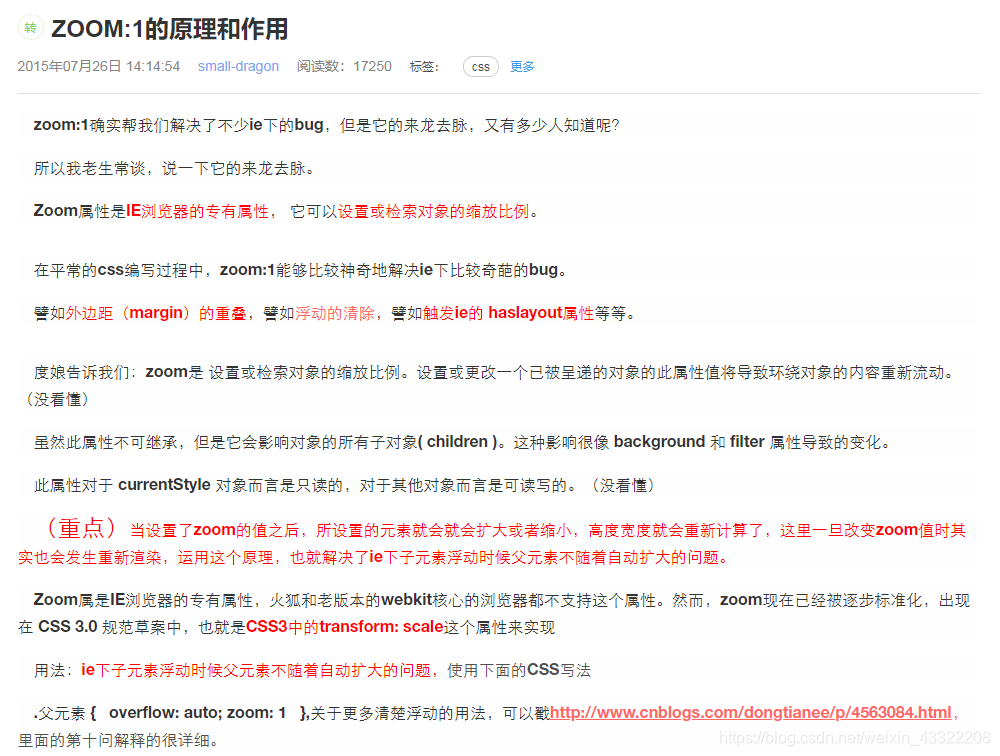1000x756 pixels.
Task: Click the word currentStyle in paragraph
Action: [164, 485]
